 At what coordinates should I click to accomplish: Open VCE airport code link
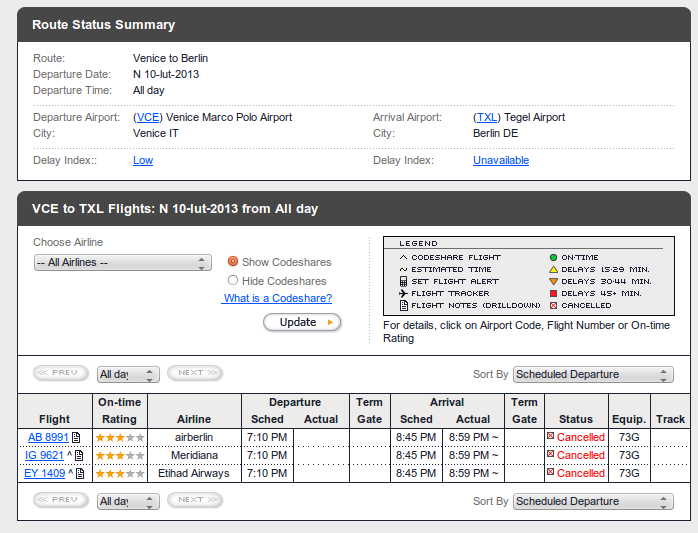click(148, 118)
